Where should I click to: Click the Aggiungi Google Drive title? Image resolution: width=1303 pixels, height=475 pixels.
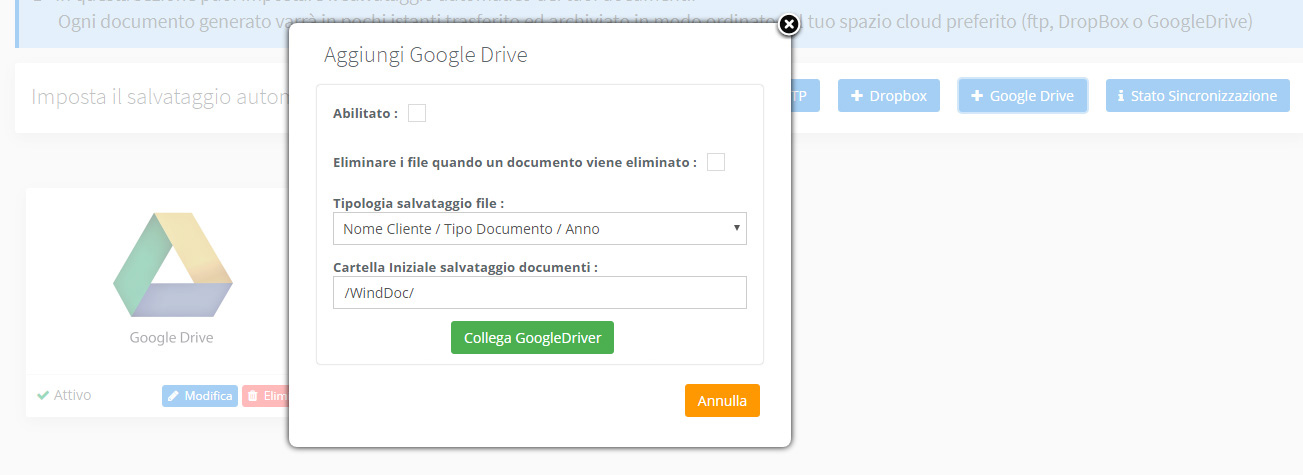pos(426,56)
